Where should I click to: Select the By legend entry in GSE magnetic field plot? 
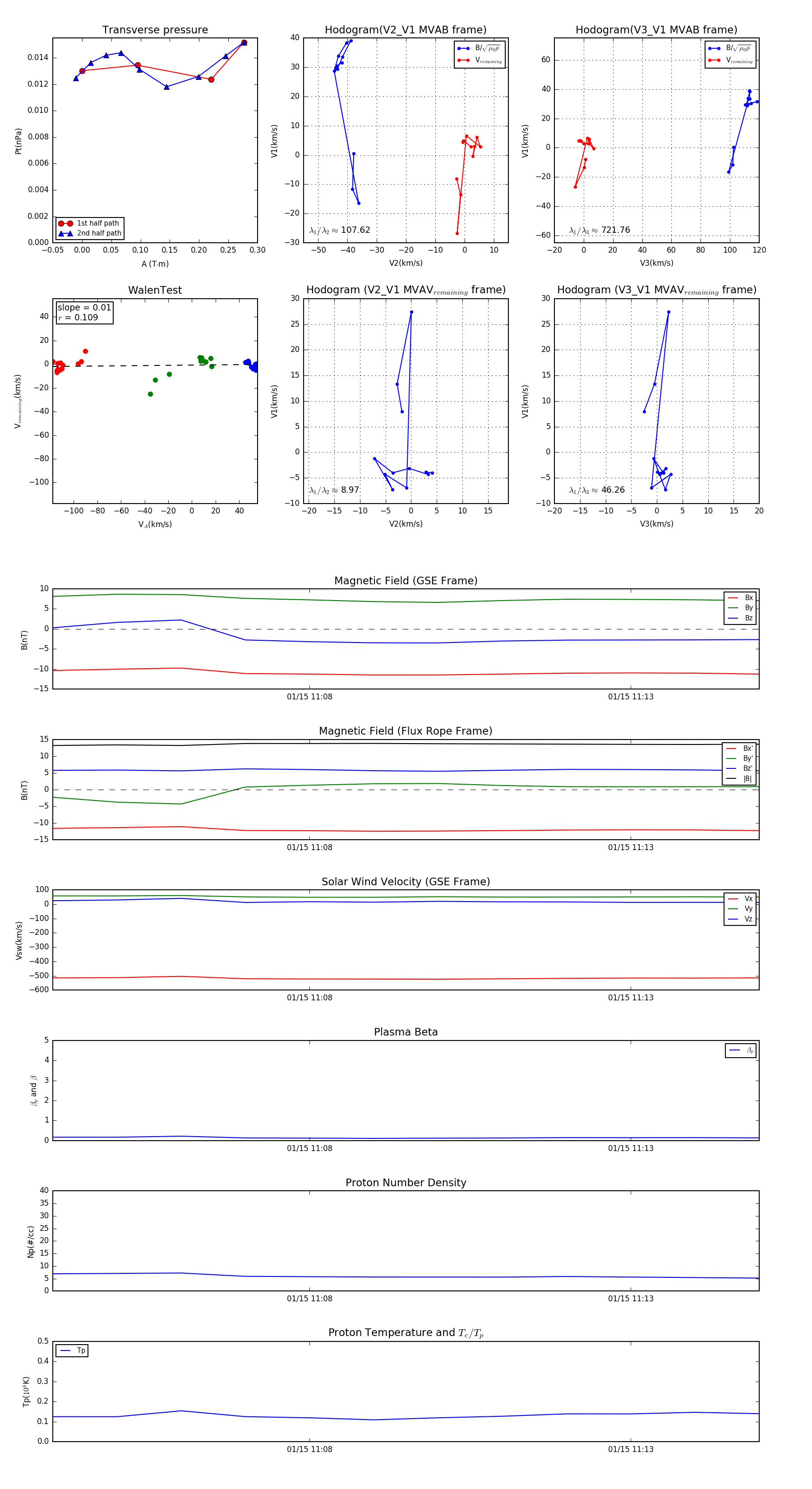point(740,608)
